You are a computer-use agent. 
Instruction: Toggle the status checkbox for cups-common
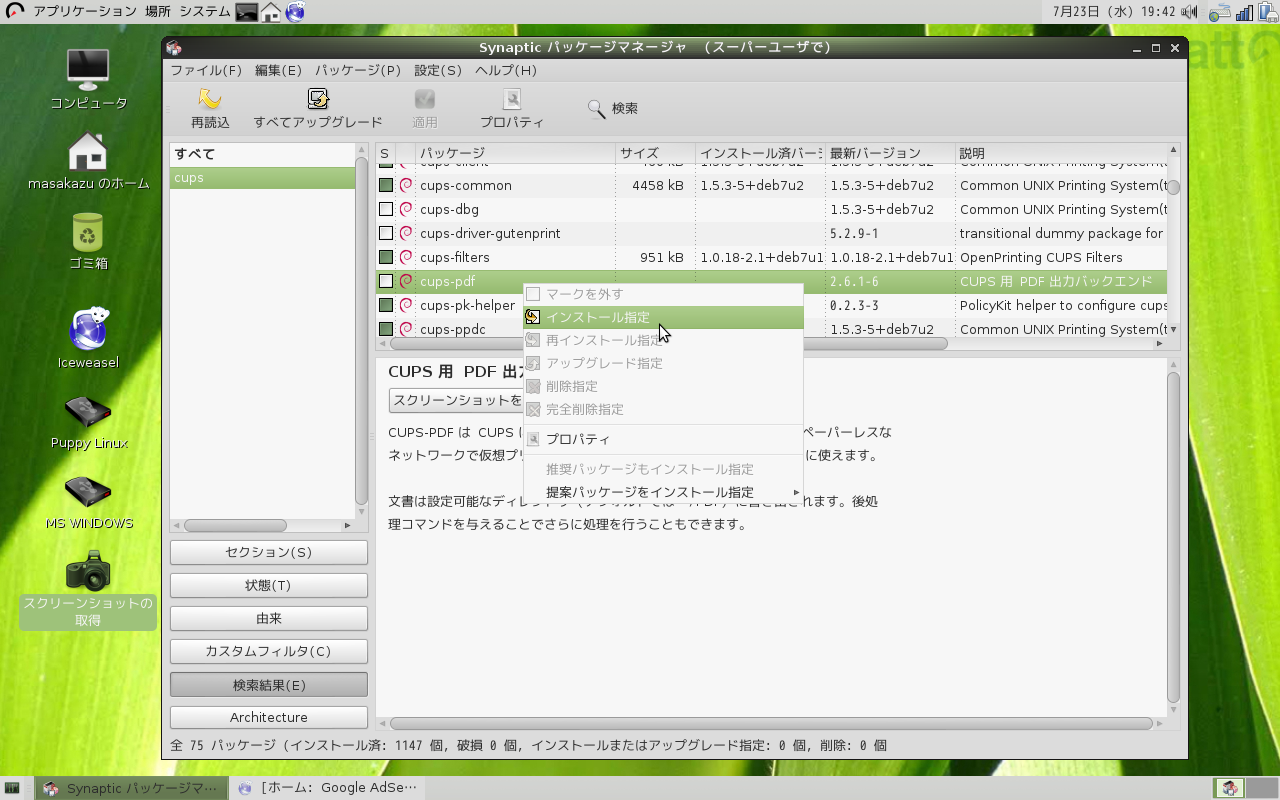click(386, 185)
